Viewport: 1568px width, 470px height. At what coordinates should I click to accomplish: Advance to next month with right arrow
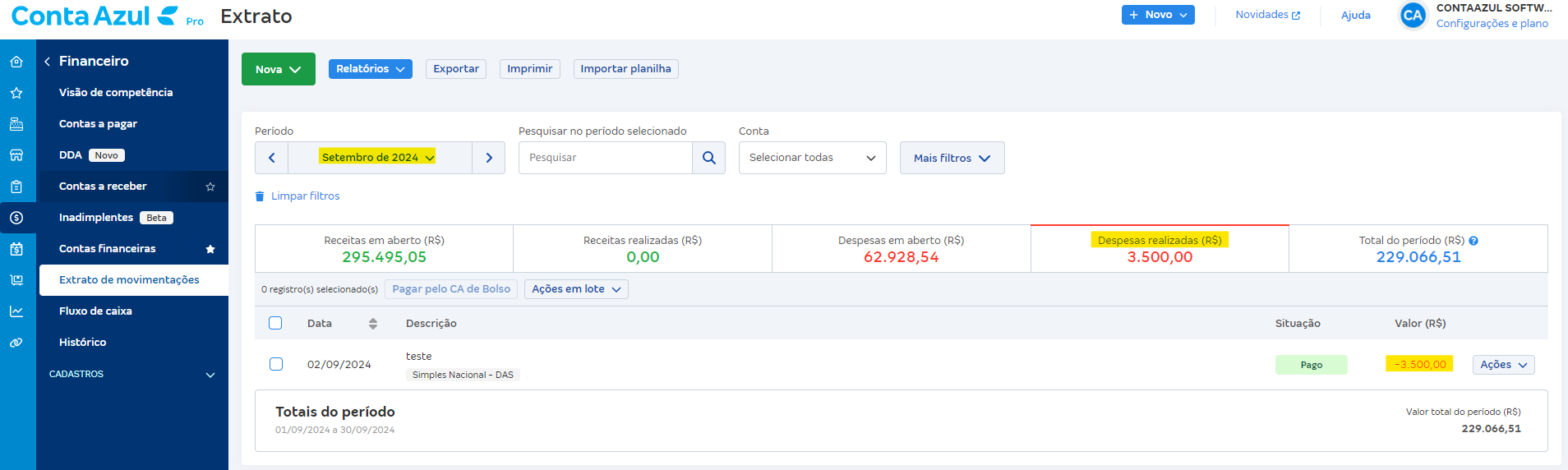click(489, 158)
